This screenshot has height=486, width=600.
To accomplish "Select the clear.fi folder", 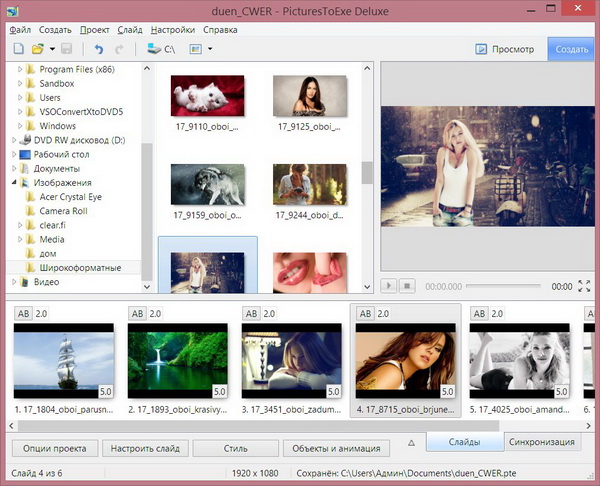I will 52,225.
